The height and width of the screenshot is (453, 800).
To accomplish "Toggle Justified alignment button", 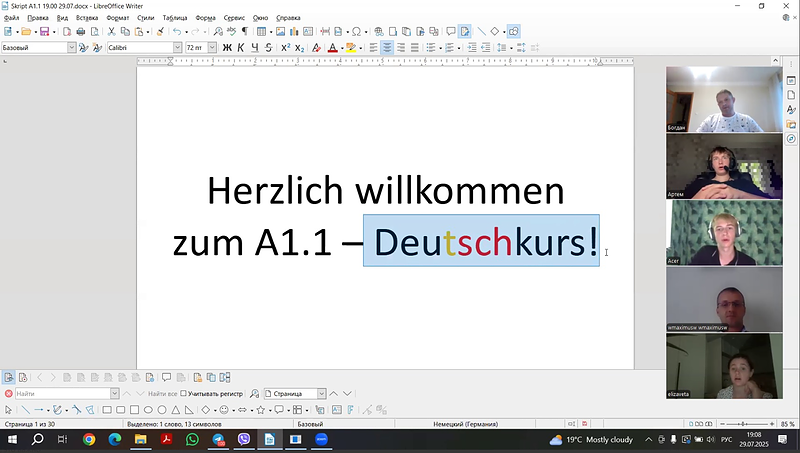I will pyautogui.click(x=415, y=47).
